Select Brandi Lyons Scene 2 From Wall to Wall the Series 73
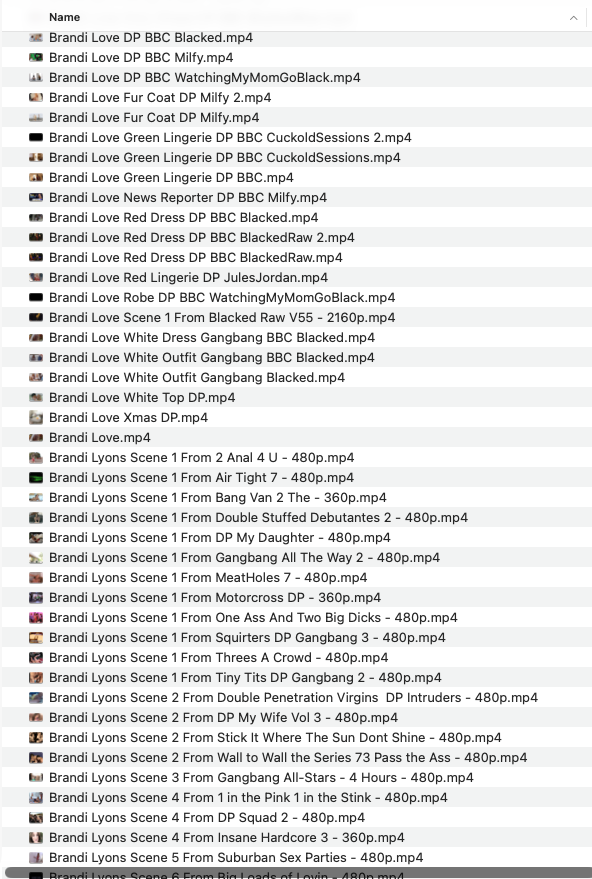Image resolution: width=592 pixels, height=879 pixels. click(288, 757)
